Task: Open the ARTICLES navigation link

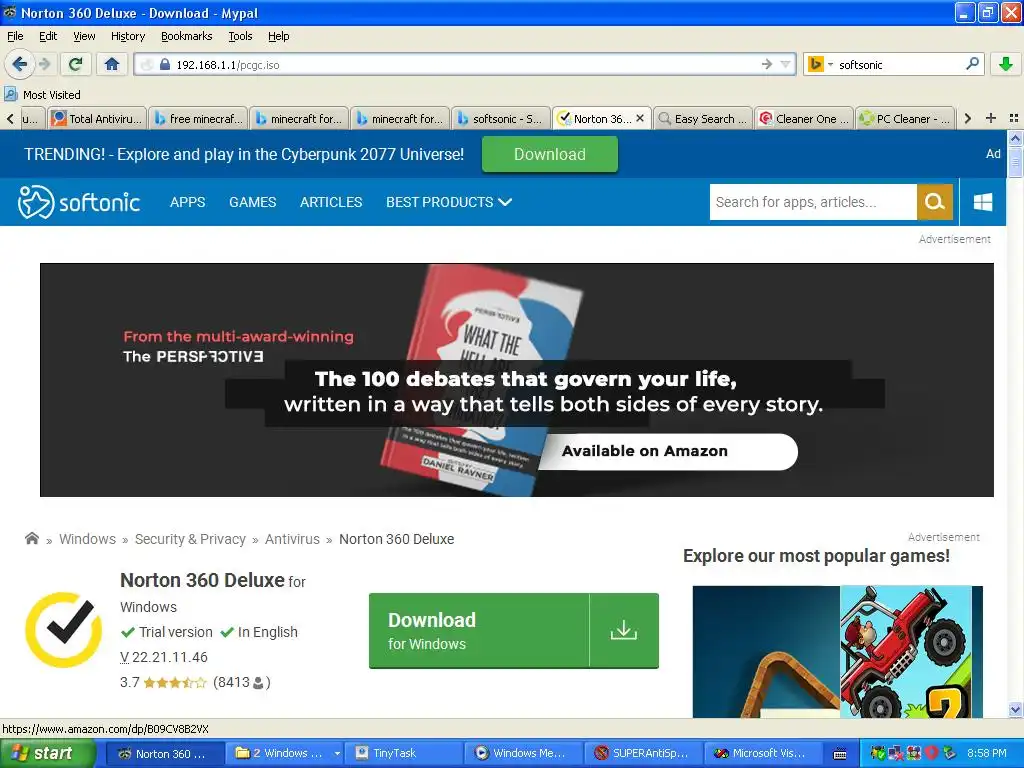Action: click(x=331, y=202)
